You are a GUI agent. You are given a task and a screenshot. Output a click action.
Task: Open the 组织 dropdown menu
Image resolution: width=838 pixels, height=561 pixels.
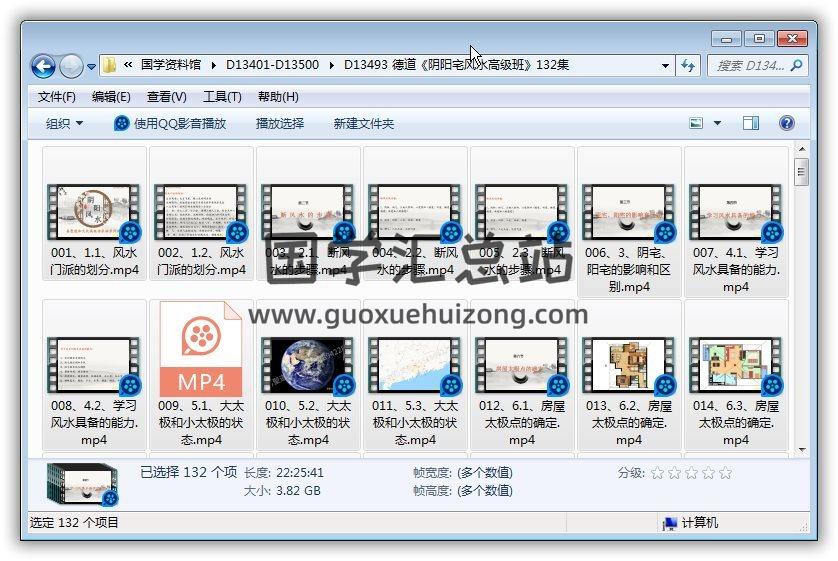(x=65, y=123)
